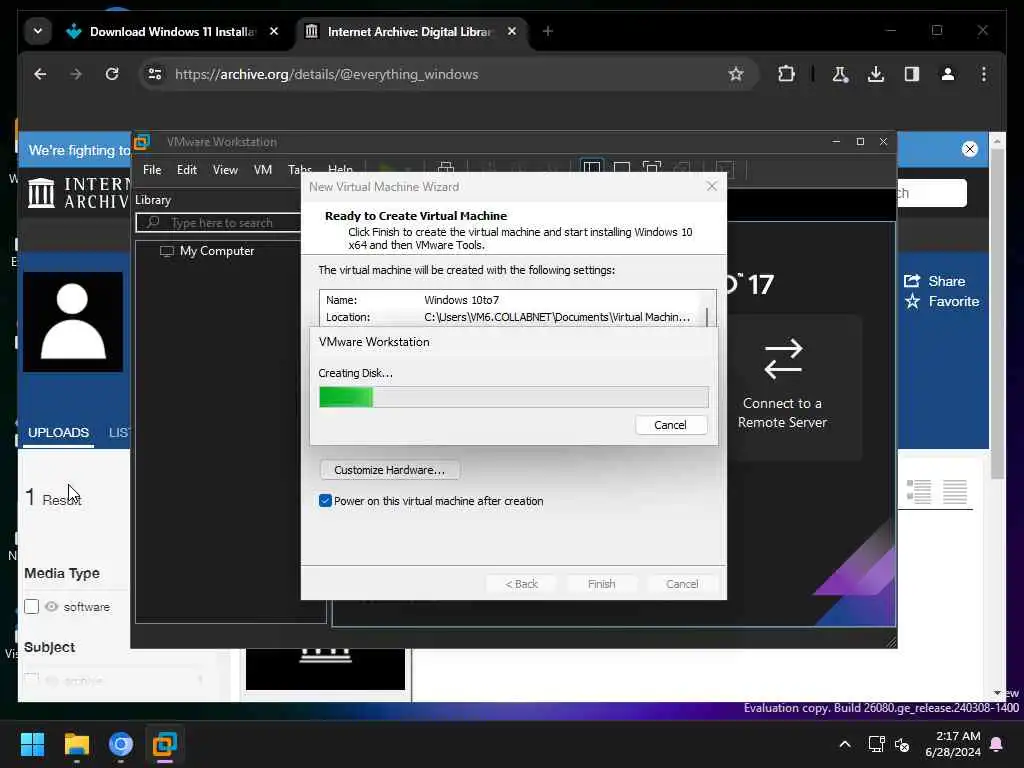Click the Connect to Remote Server arrows icon

click(x=782, y=359)
